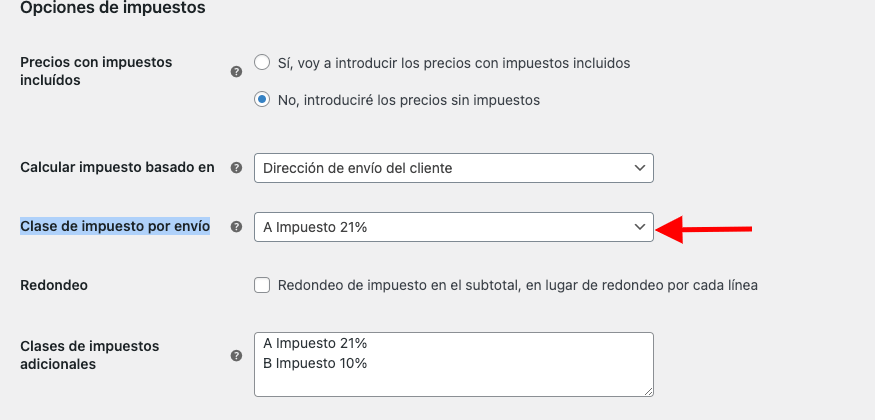This screenshot has height=420, width=875.
Task: Show help icon tip for Clase de impuesto por envío
Action: click(237, 226)
